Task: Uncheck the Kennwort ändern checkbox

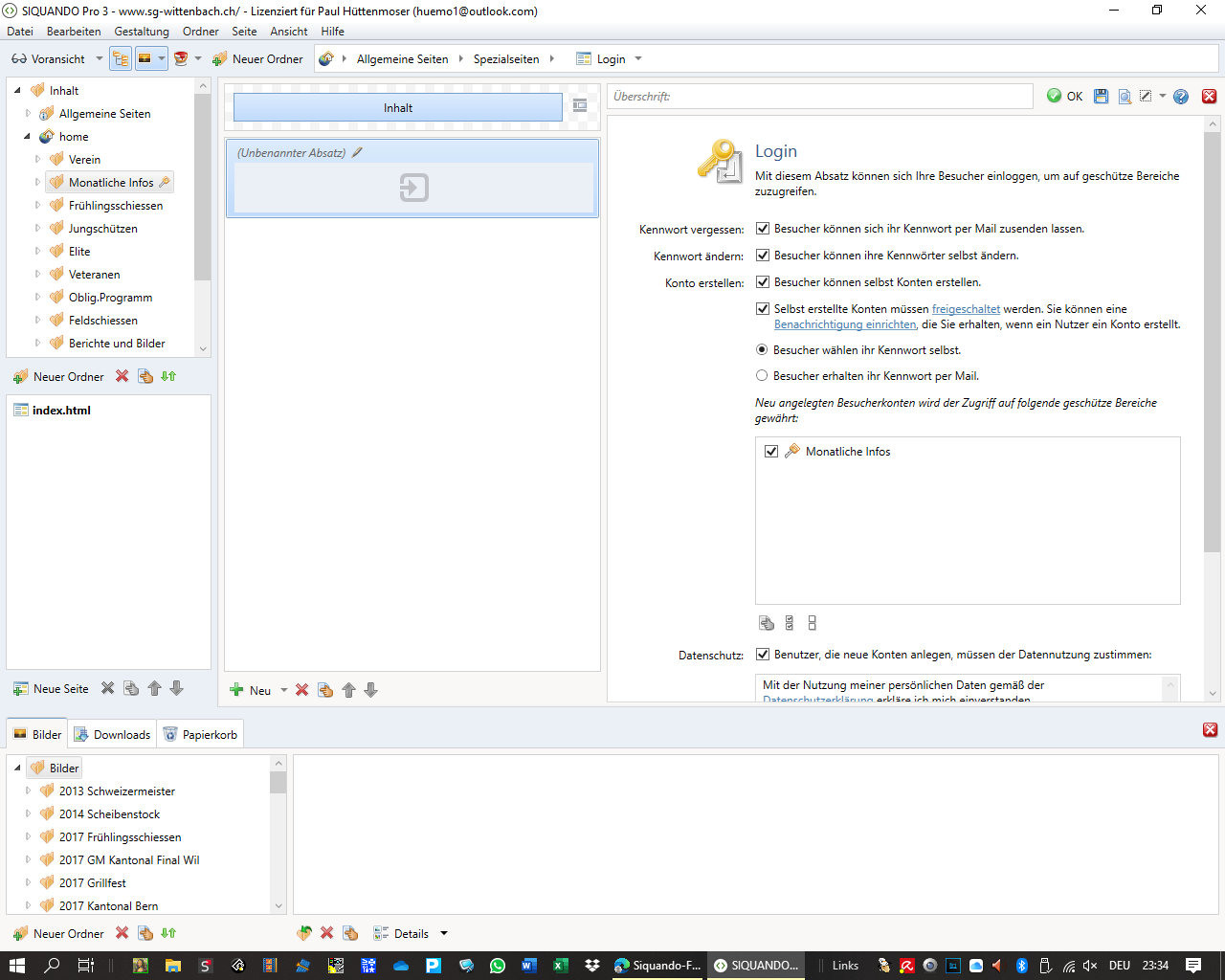Action: (763, 256)
